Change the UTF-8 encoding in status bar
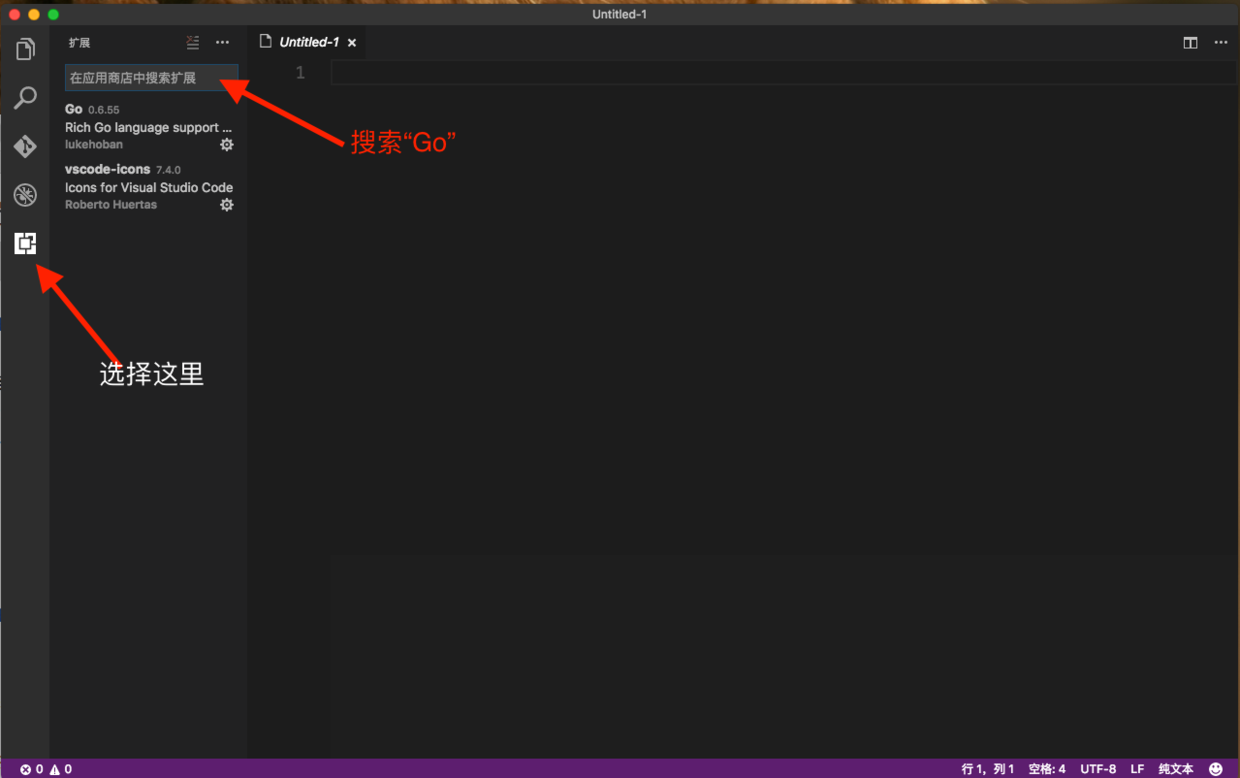Screen dimensions: 1240x778 (x=1098, y=769)
